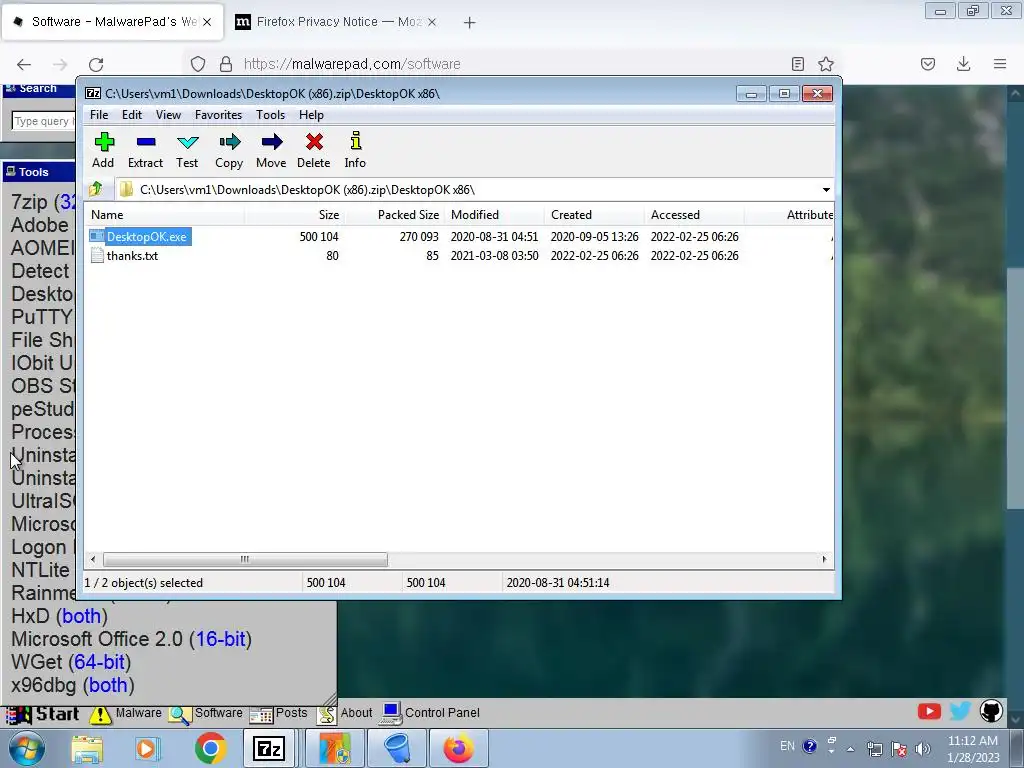Screen dimensions: 1024x768
Task: Click the 7-Zip taskbar button
Action: pos(269,748)
